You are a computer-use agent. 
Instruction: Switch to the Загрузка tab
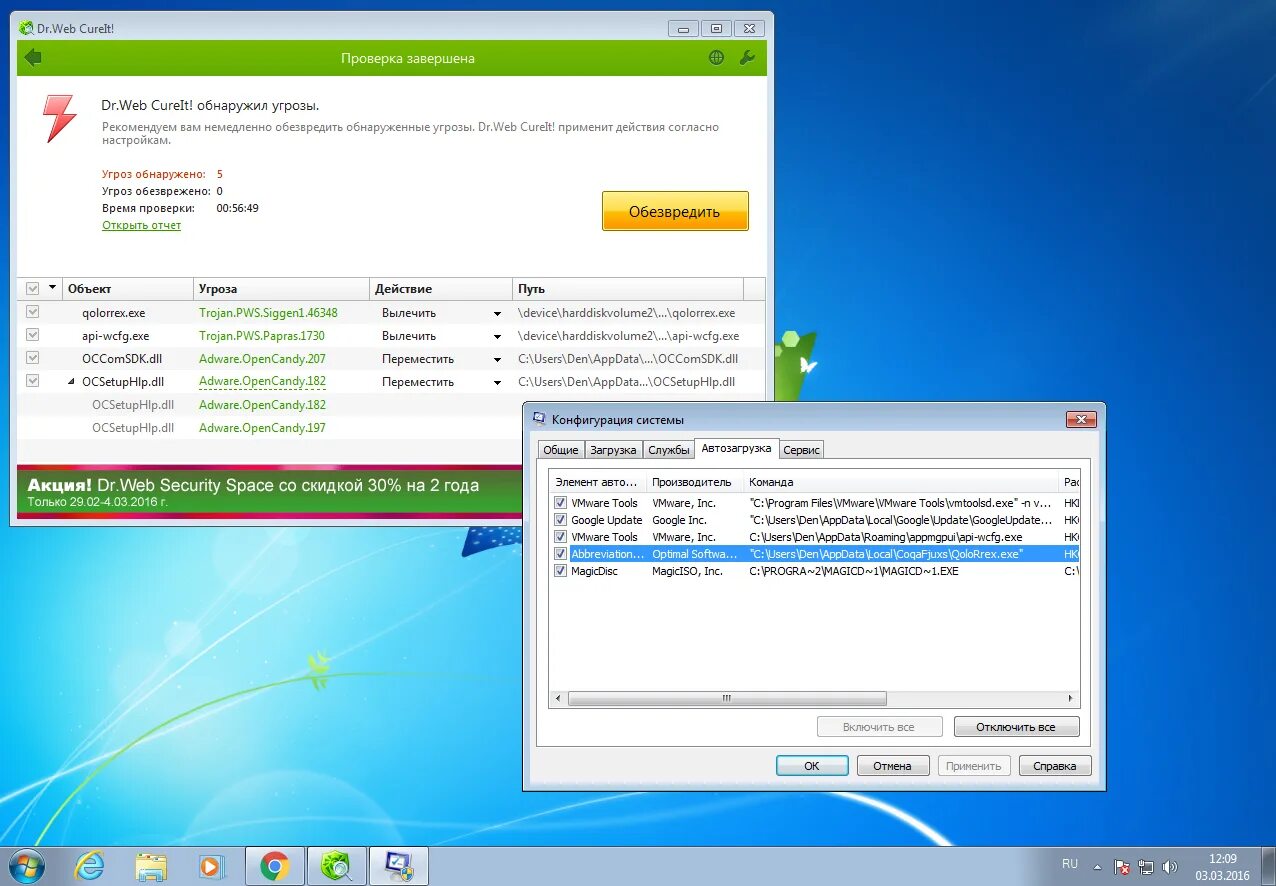[x=613, y=450]
